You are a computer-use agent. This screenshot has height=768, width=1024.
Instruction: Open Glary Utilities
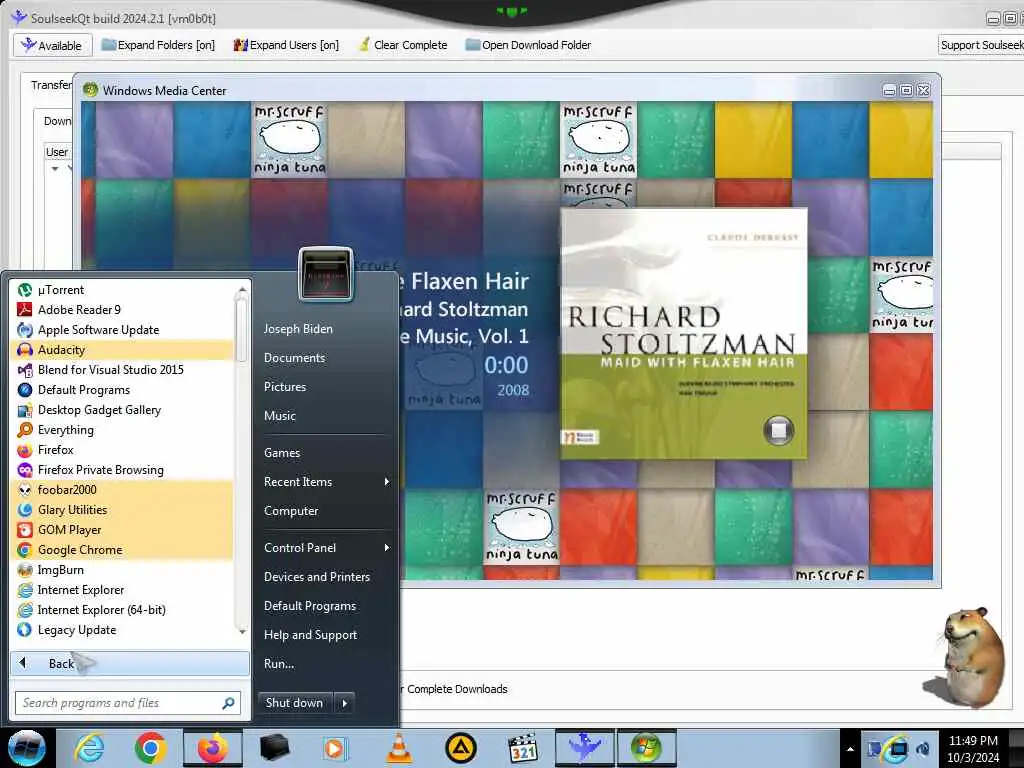[122, 509]
